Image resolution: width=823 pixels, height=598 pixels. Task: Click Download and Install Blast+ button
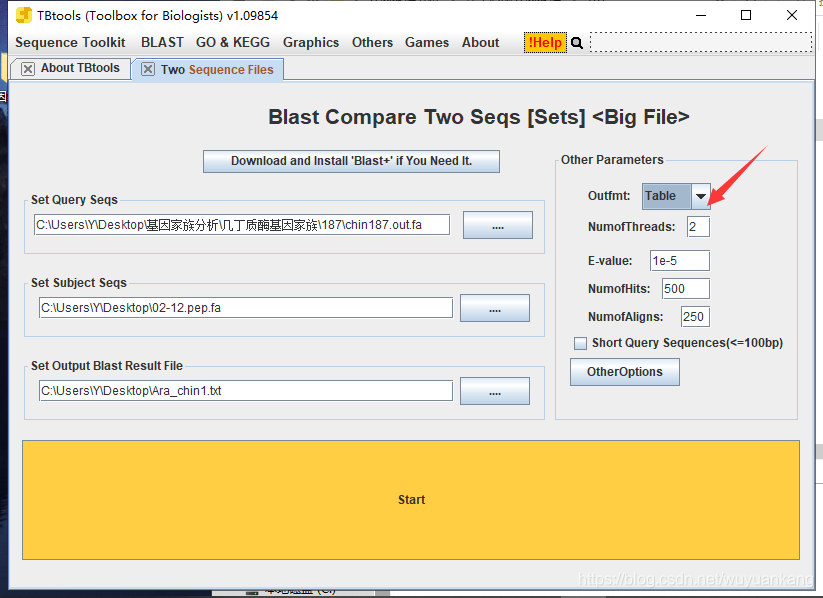coord(351,161)
